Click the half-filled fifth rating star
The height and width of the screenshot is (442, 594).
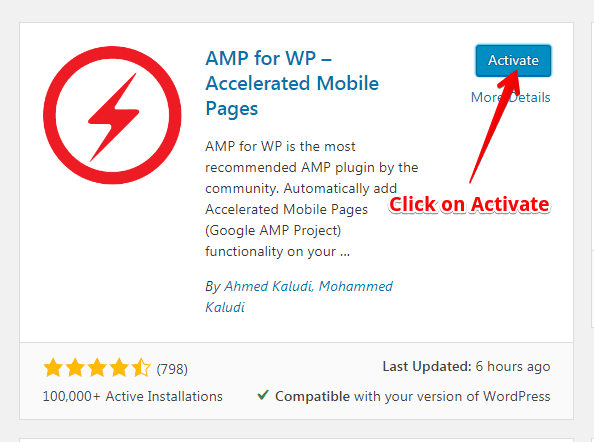(141, 367)
